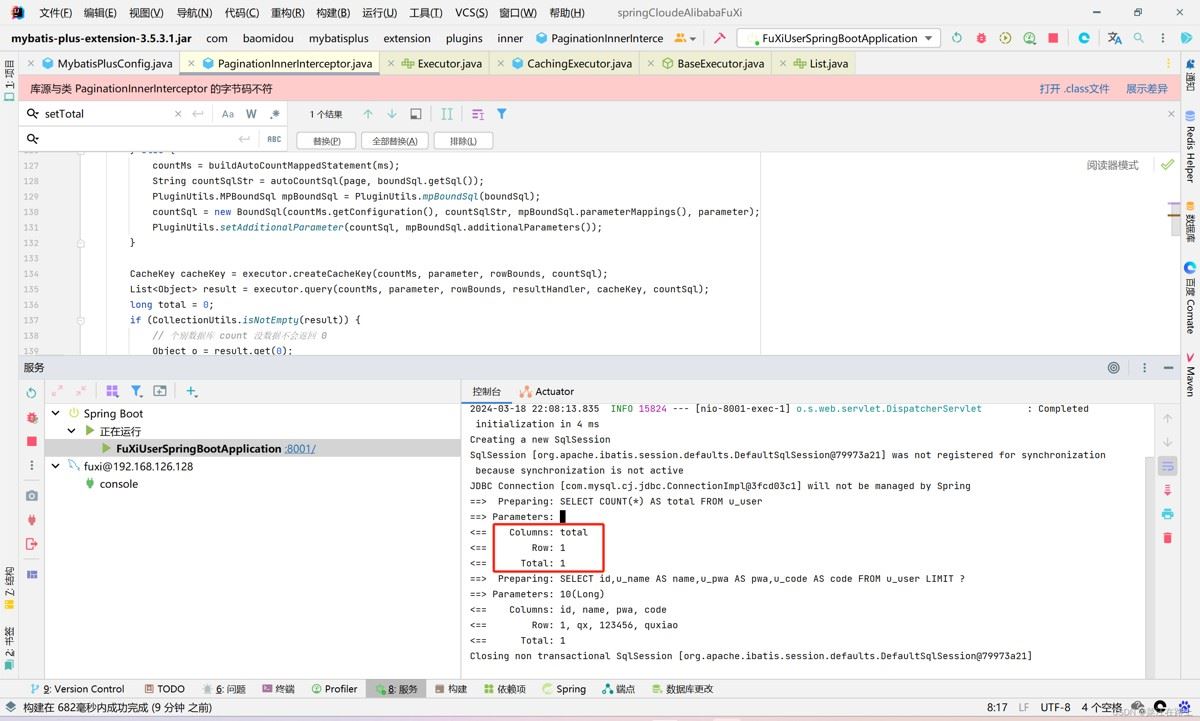The height and width of the screenshot is (721, 1200).
Task: Take thread dump camera icon in Services
Action: pyautogui.click(x=31, y=496)
